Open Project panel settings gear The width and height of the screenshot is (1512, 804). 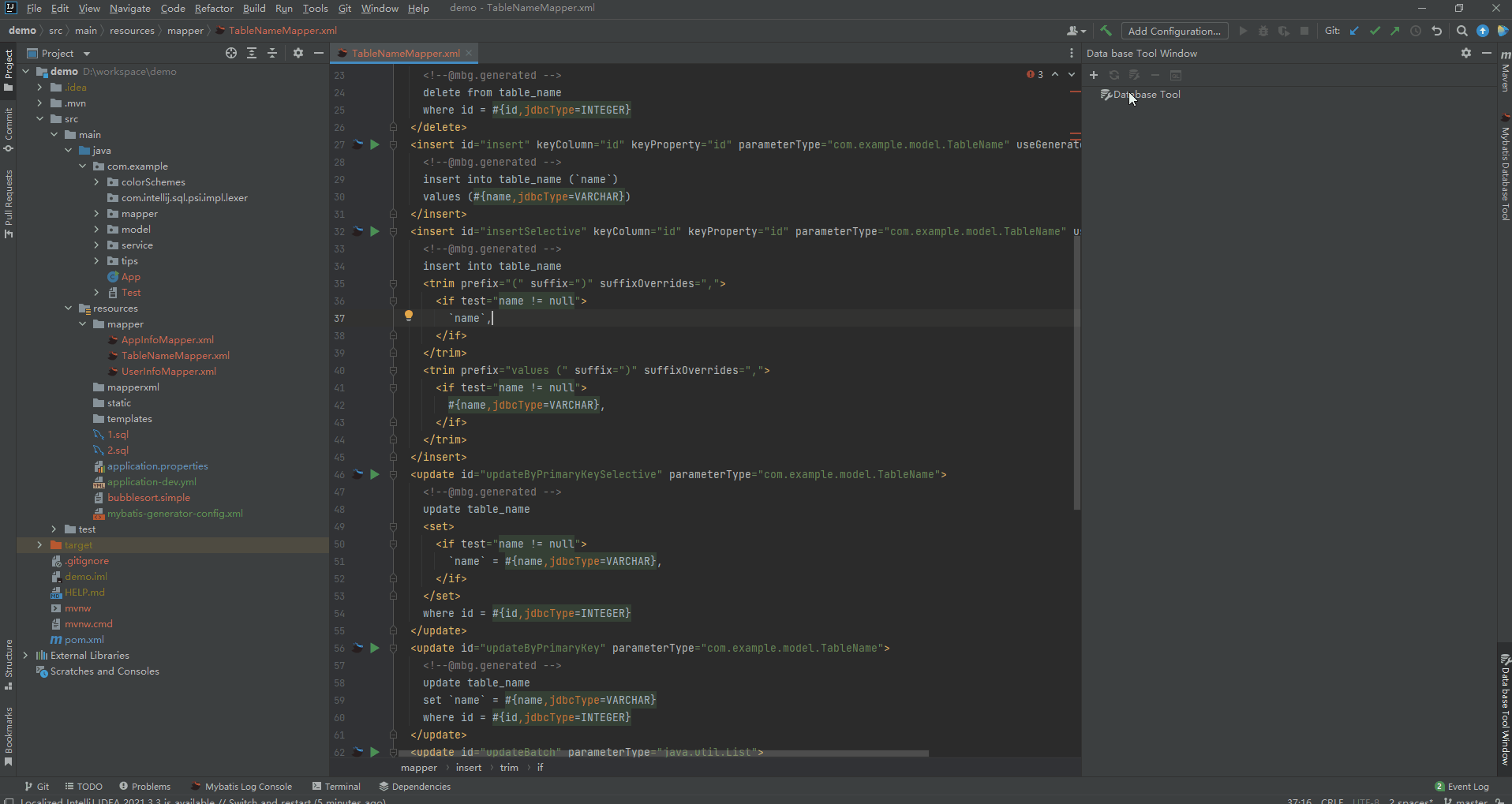click(298, 53)
